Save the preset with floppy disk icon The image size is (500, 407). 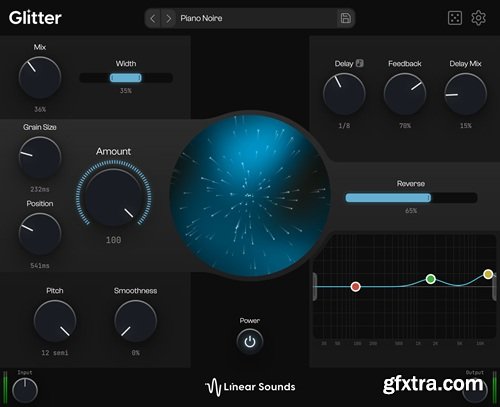(345, 18)
